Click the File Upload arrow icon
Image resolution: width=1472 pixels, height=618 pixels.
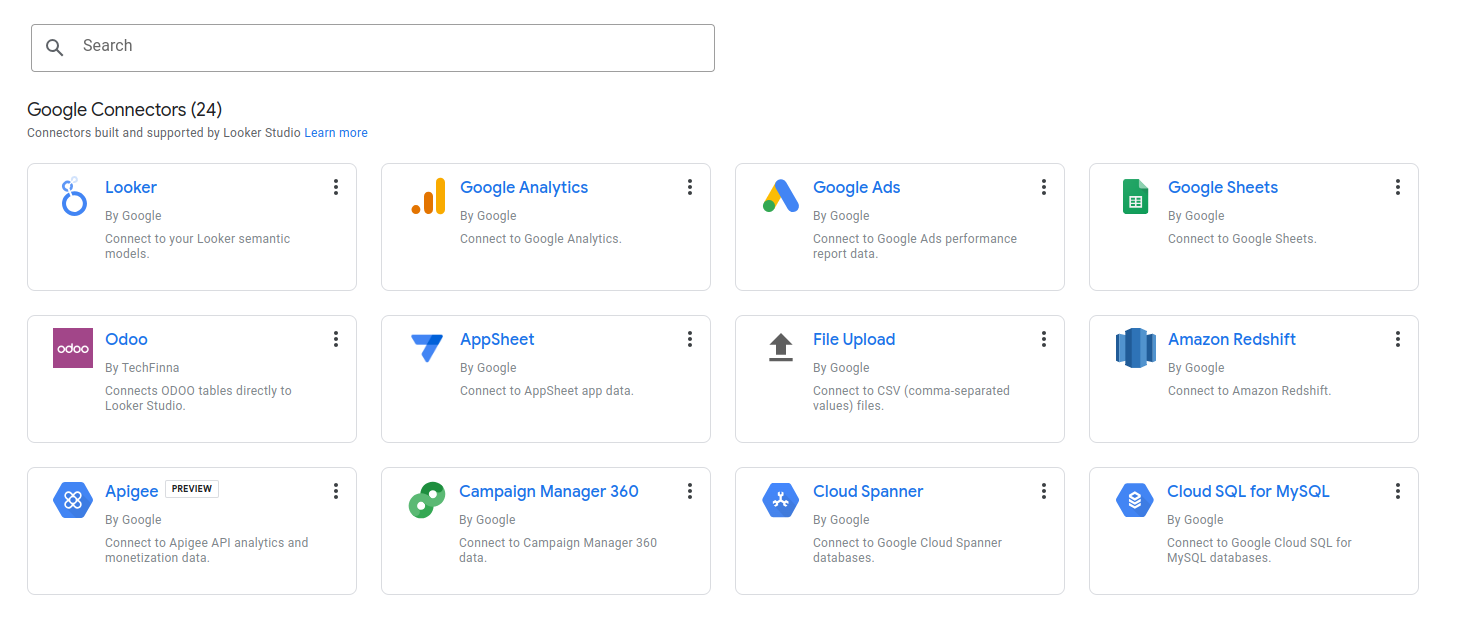pyautogui.click(x=780, y=348)
